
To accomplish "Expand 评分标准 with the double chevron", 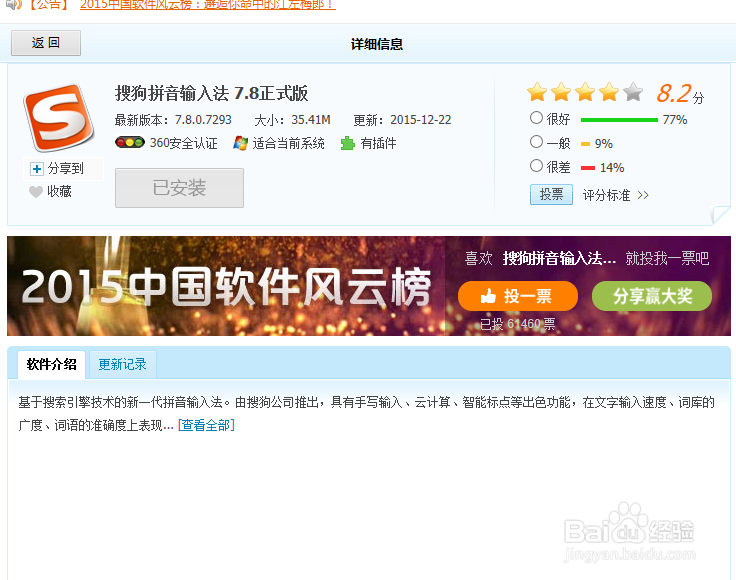I will point(643,195).
